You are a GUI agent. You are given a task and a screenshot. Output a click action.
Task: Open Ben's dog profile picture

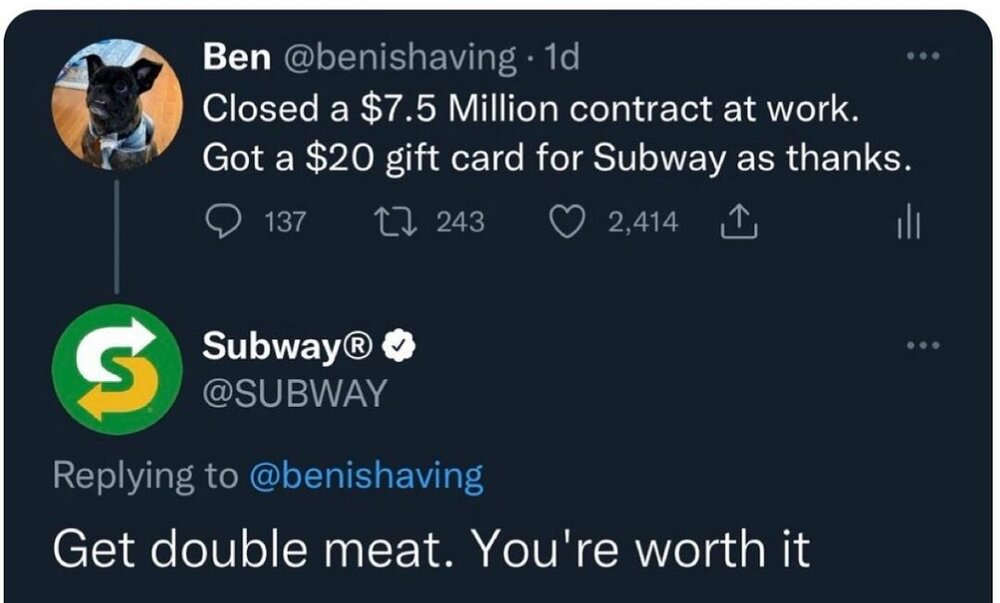pyautogui.click(x=118, y=105)
